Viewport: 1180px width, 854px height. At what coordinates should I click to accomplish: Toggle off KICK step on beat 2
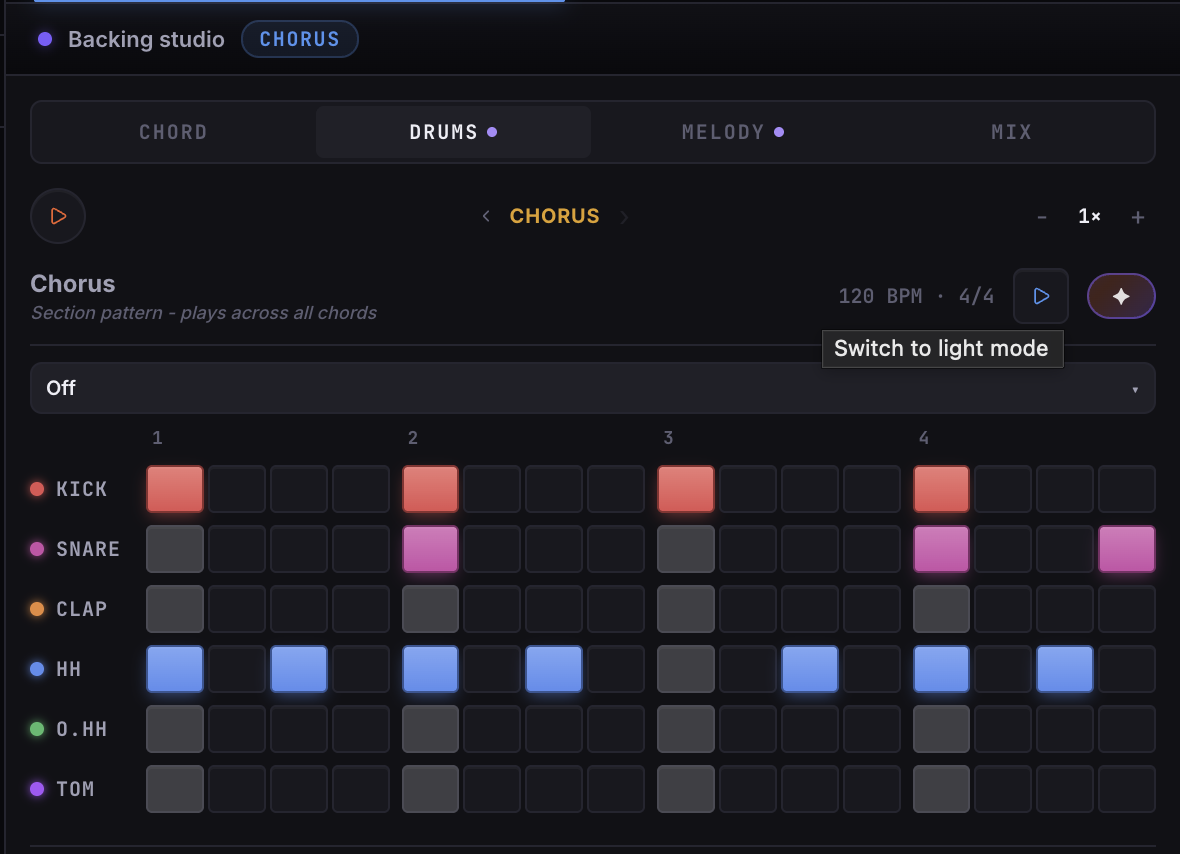pos(430,489)
